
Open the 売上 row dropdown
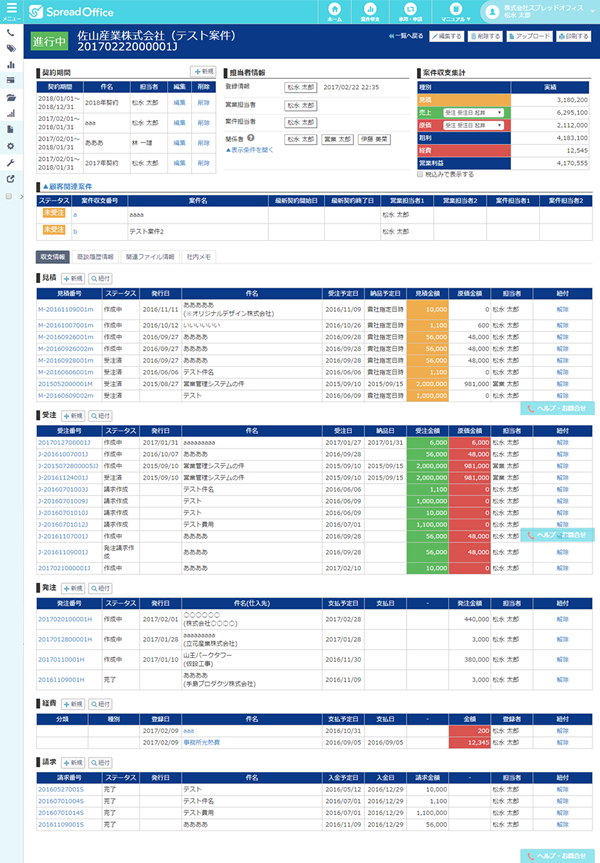click(473, 113)
